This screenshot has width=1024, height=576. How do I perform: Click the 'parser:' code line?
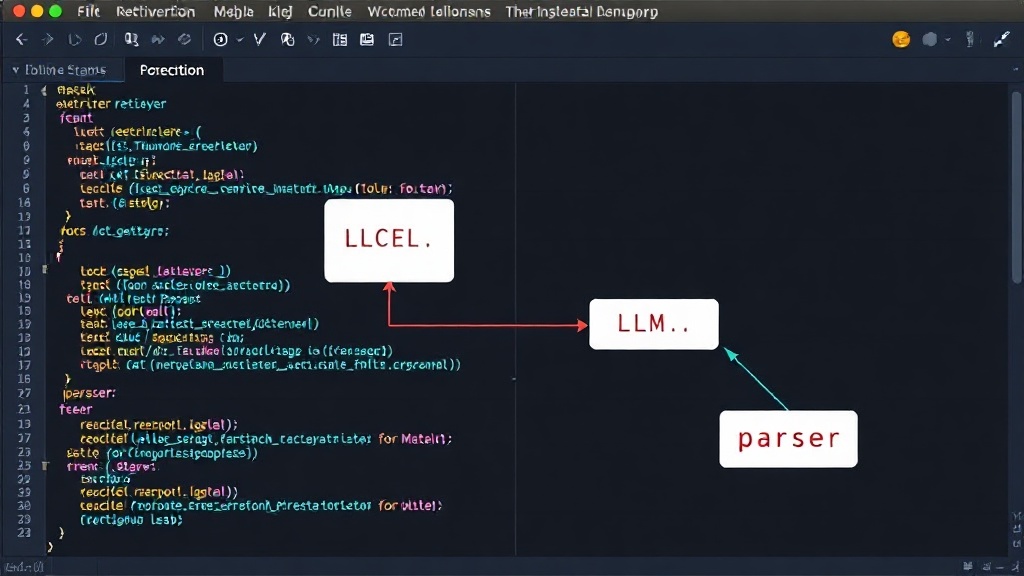click(89, 393)
